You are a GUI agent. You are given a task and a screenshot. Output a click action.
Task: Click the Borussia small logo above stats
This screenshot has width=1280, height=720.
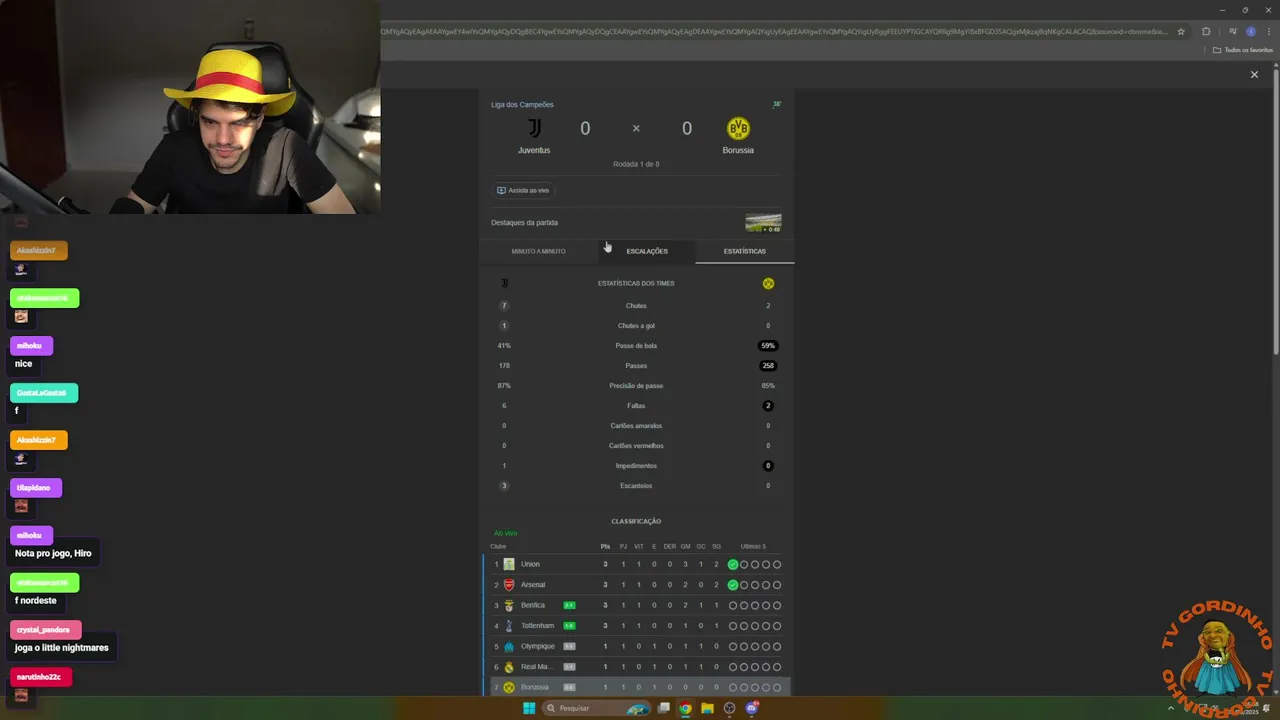[768, 283]
